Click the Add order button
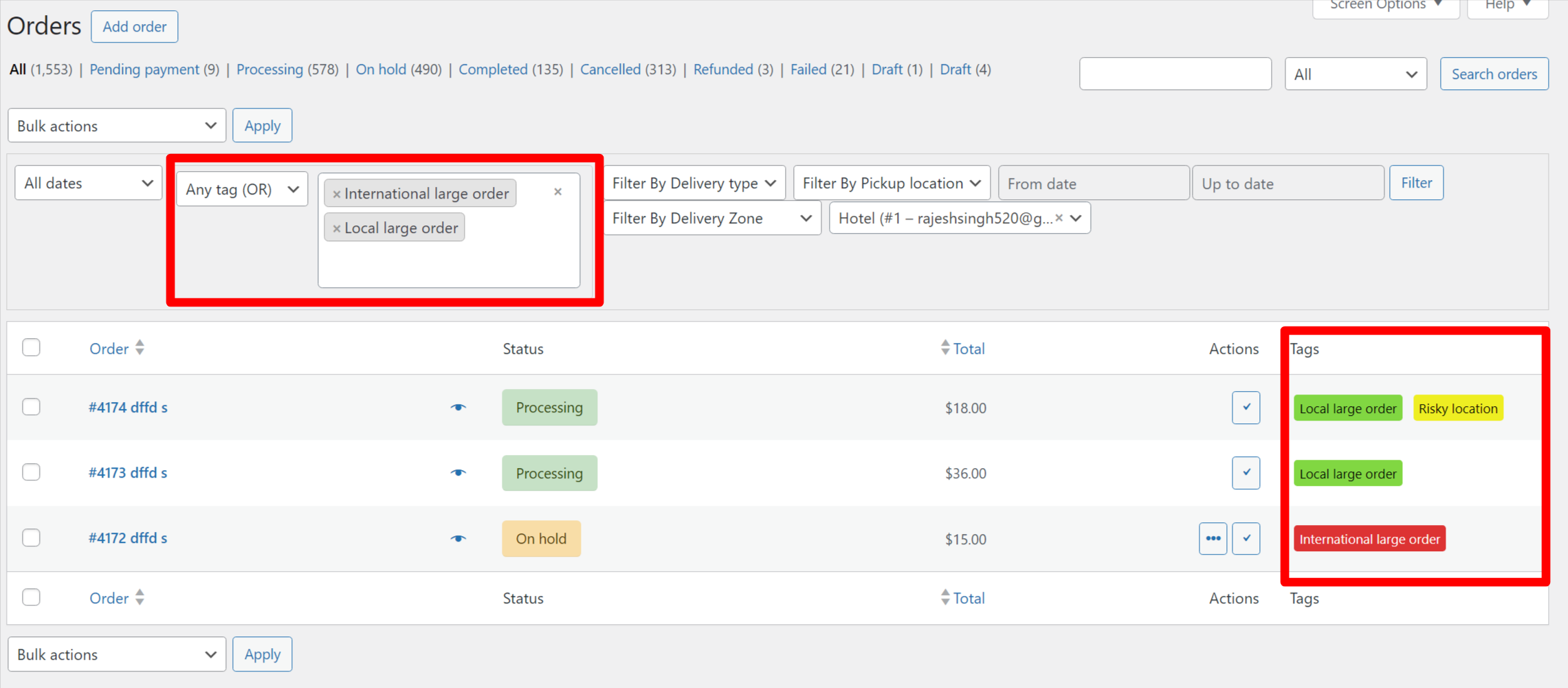Viewport: 1568px width, 688px height. click(x=135, y=27)
